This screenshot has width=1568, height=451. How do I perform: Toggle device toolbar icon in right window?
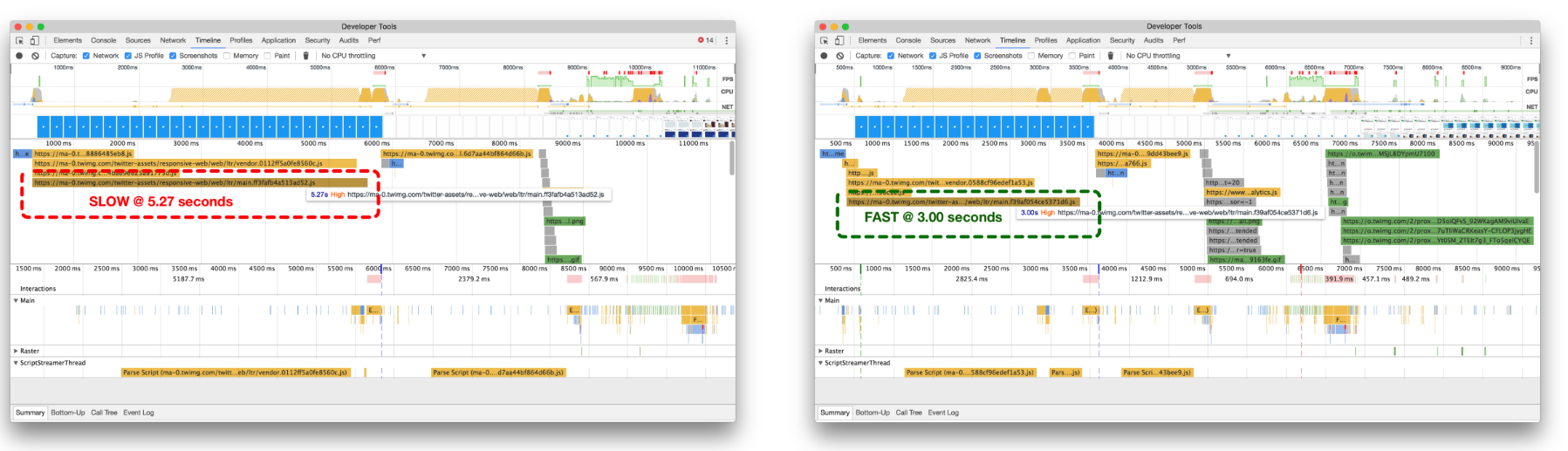(839, 40)
